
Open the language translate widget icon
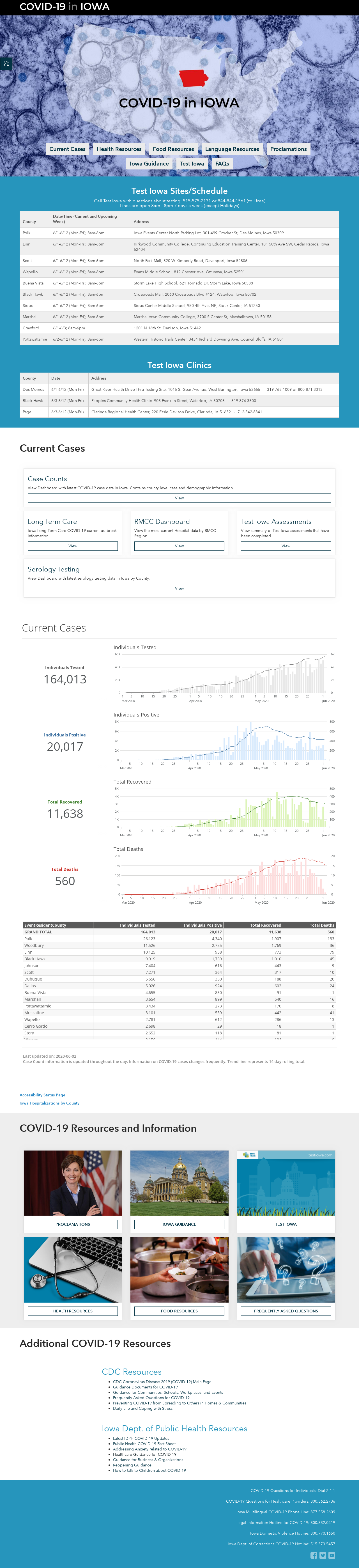click(x=6, y=63)
